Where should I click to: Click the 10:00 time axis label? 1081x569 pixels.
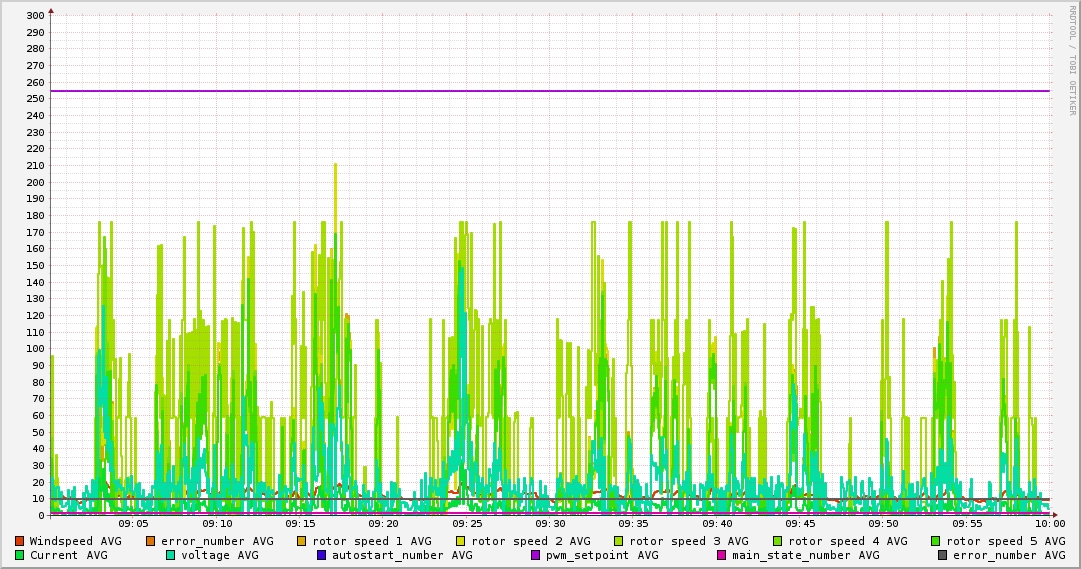[x=1049, y=524]
